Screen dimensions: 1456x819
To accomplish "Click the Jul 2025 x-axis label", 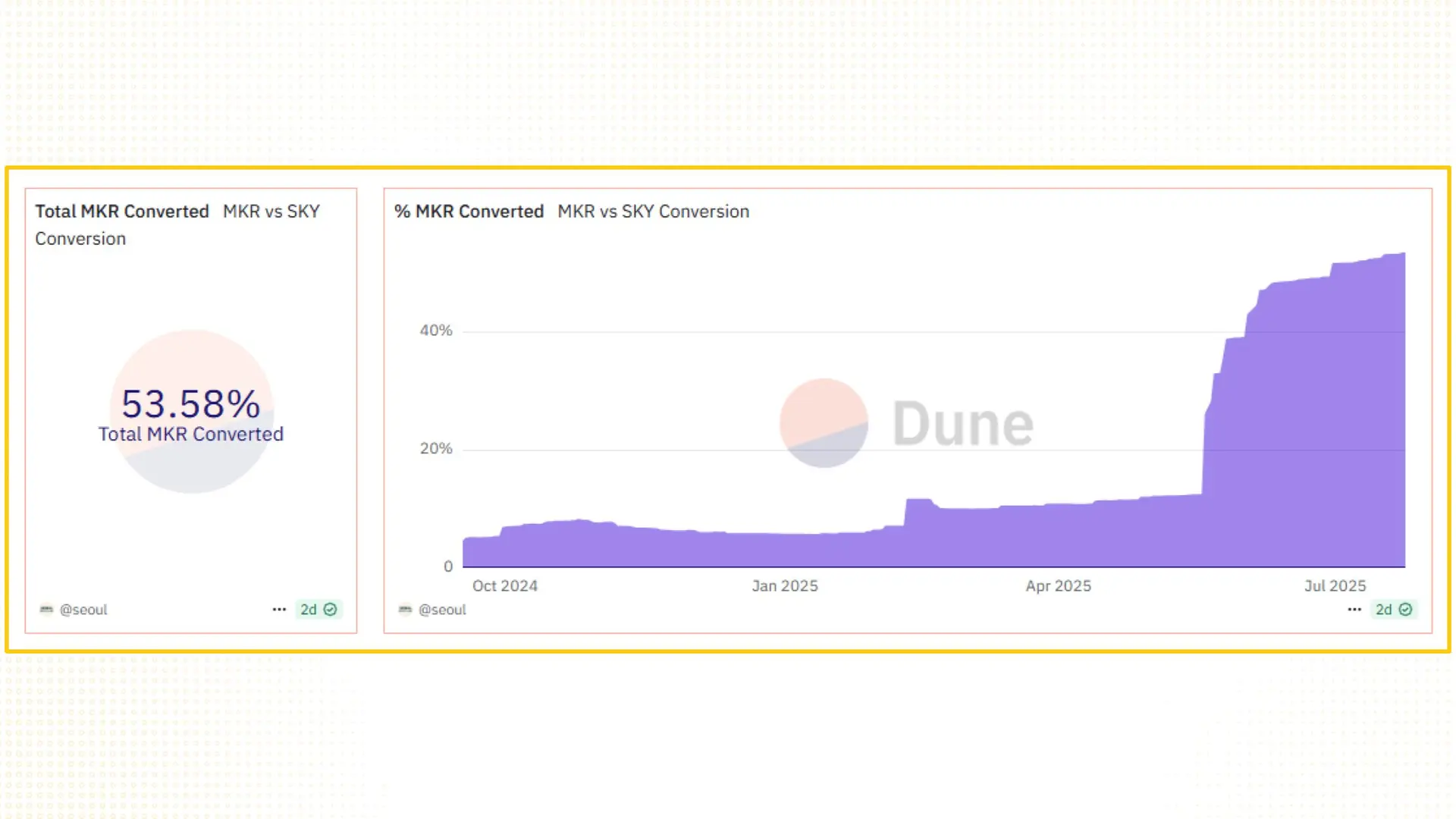I will click(x=1335, y=585).
